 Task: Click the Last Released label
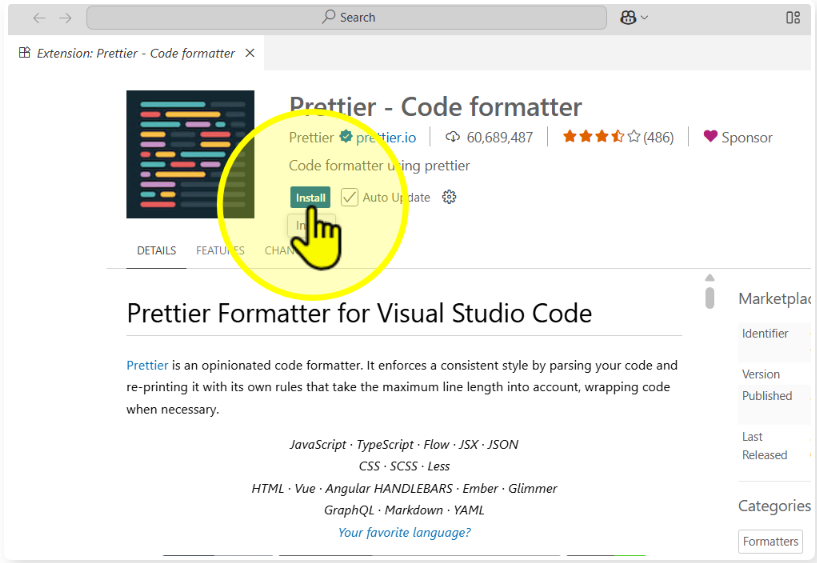pos(764,446)
